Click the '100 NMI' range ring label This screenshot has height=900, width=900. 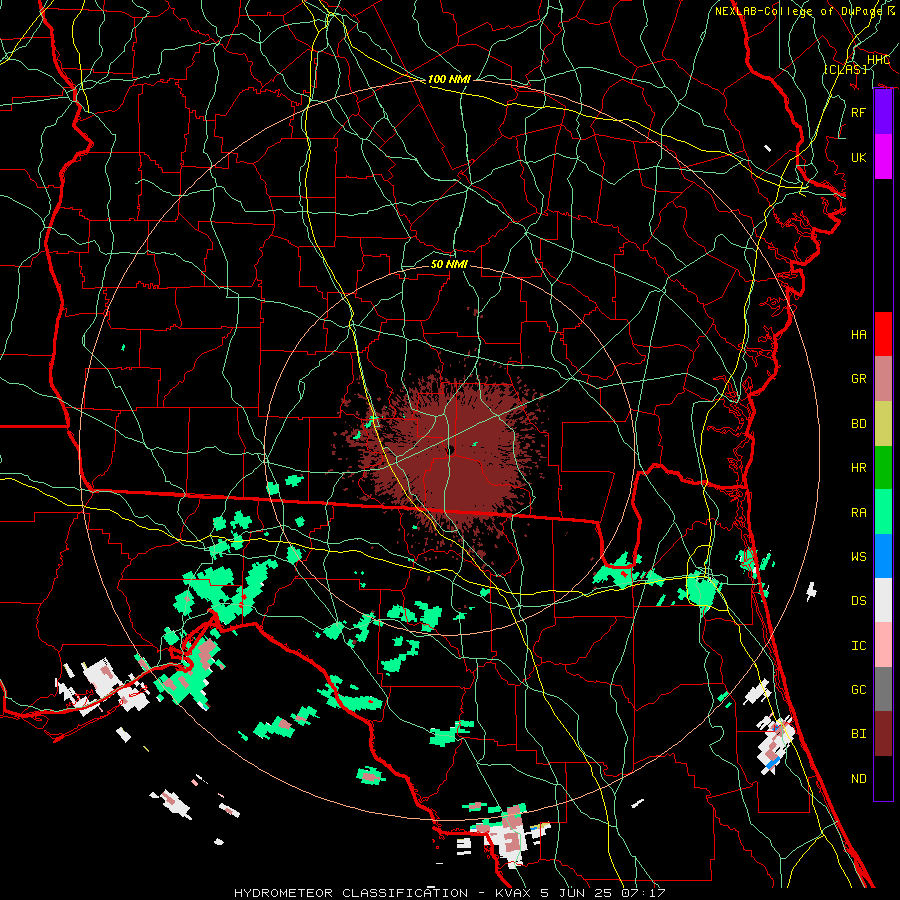pyautogui.click(x=449, y=79)
